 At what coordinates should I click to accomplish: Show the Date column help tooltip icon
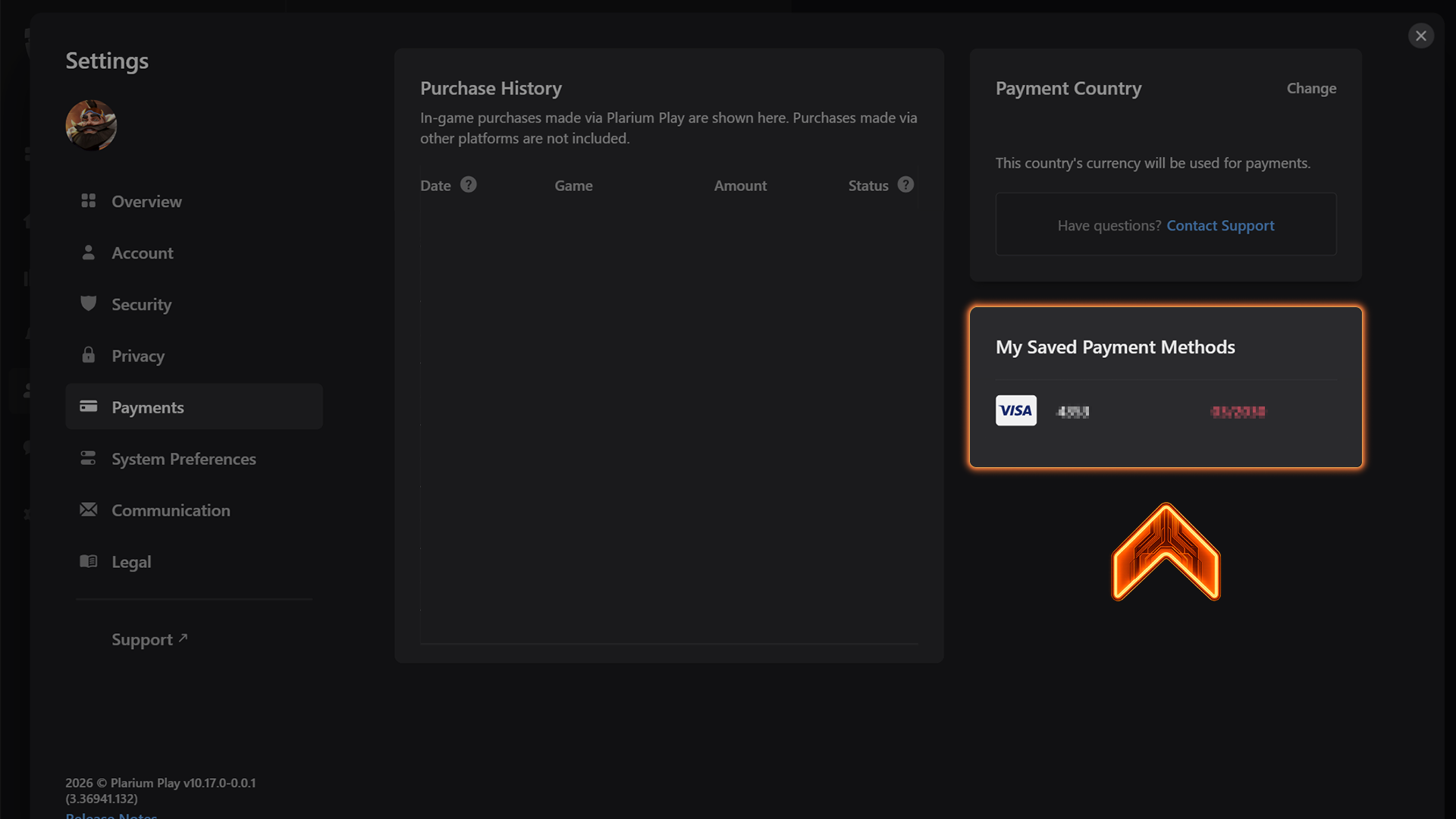coord(469,185)
